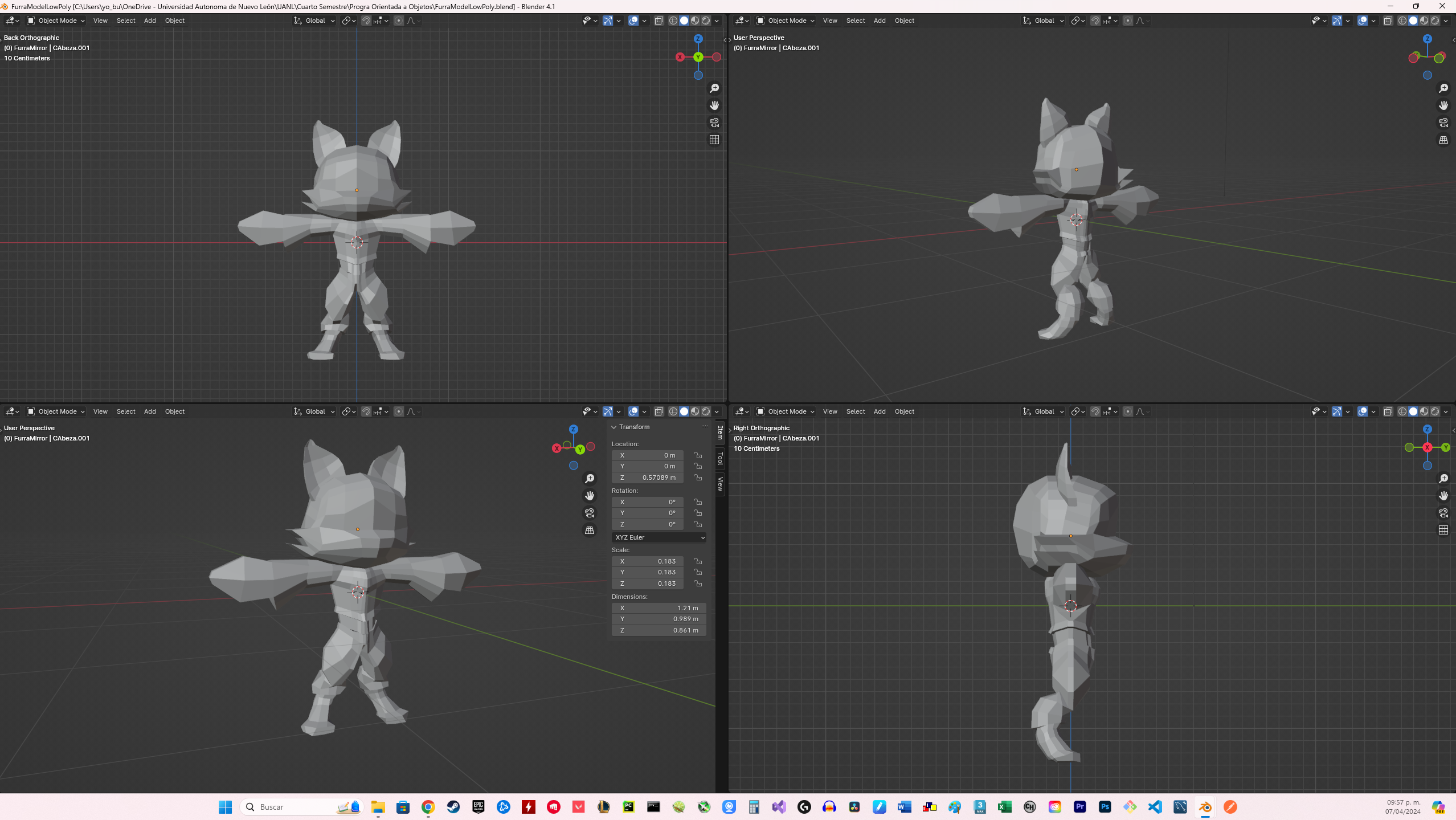This screenshot has height=820, width=1456.
Task: Open the XYZ Euler rotation mode dropdown
Action: (x=659, y=537)
